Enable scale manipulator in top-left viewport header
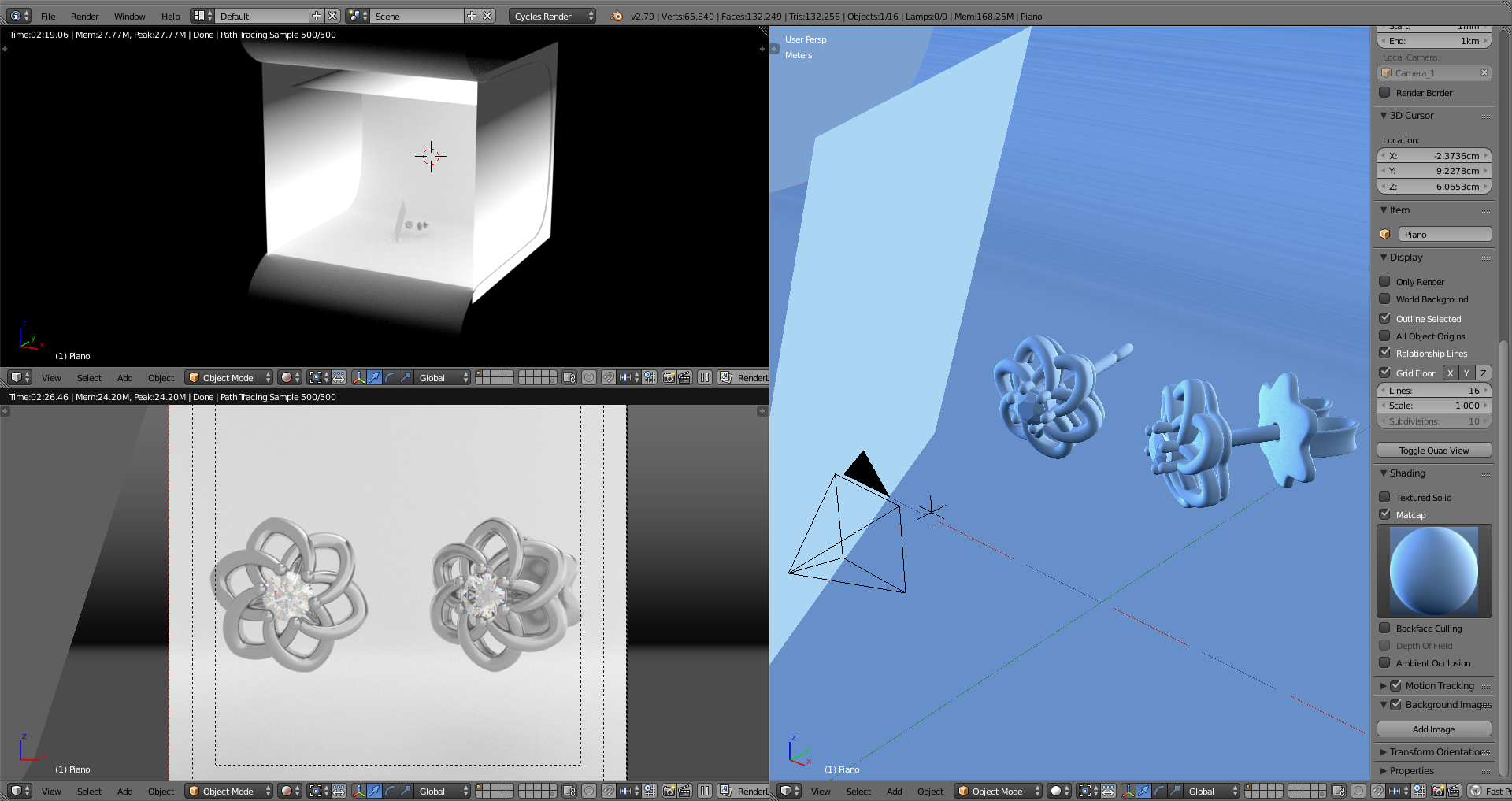This screenshot has height=801, width=1512. pos(406,377)
